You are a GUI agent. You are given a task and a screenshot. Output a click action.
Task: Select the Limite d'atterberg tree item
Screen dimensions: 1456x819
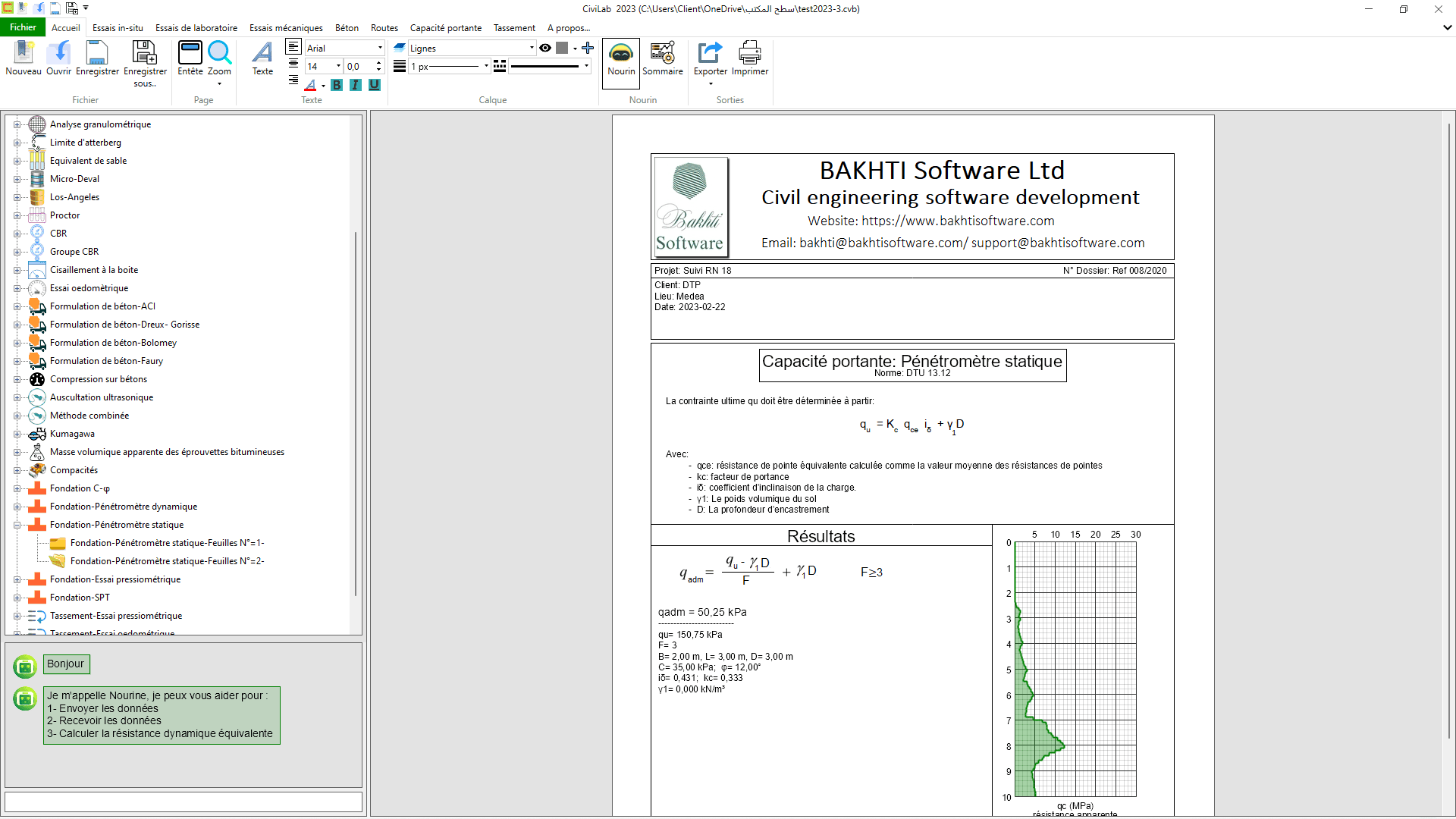[86, 143]
